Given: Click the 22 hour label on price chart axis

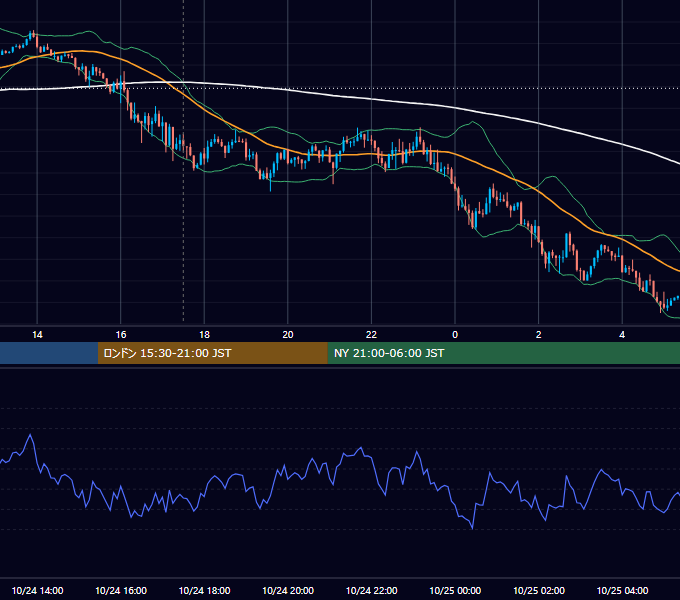Looking at the screenshot, I should tap(371, 335).
